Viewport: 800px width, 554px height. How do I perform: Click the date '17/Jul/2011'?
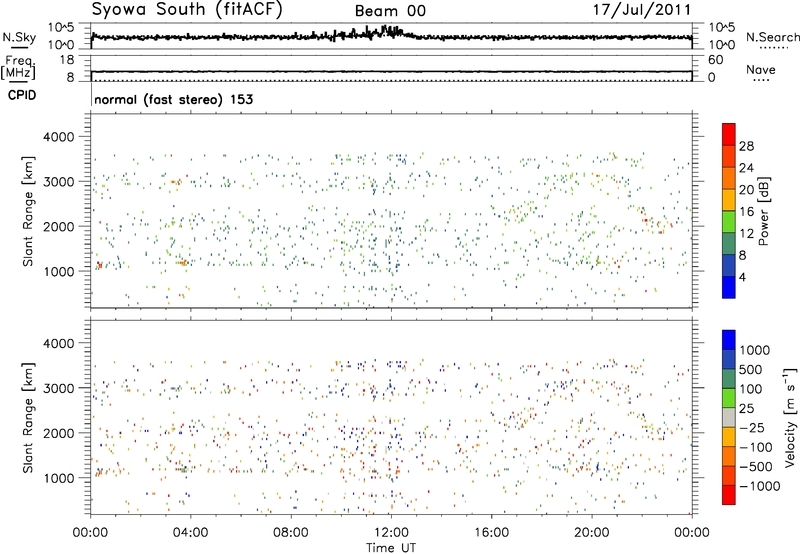[642, 10]
